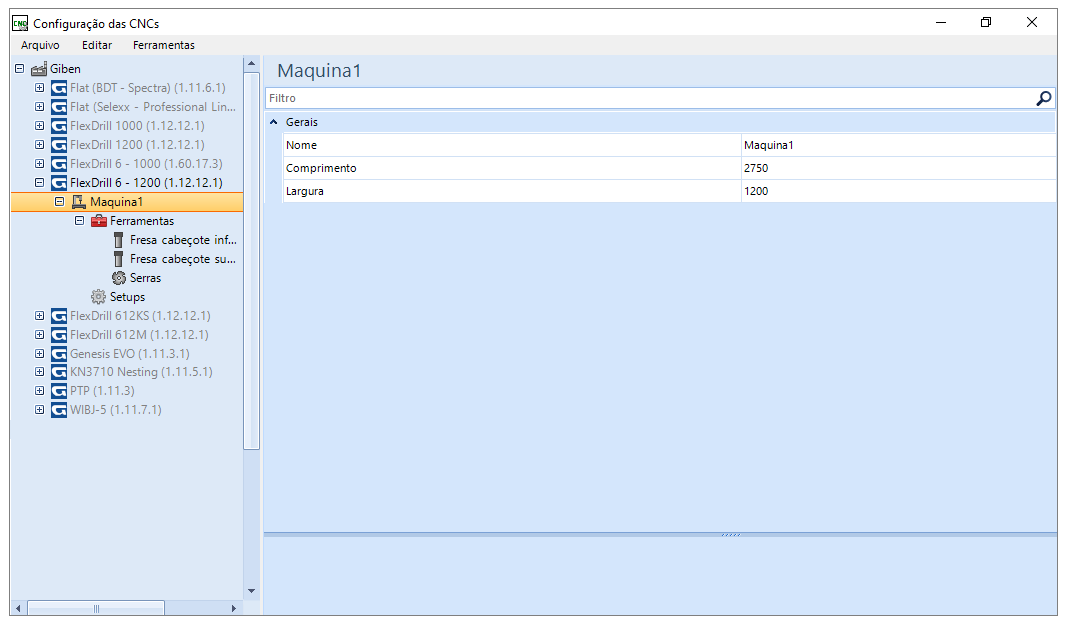Screen dimensions: 1067x627
Task: Click the Flat (BDT - Spectra) machine icon
Action: (59, 88)
